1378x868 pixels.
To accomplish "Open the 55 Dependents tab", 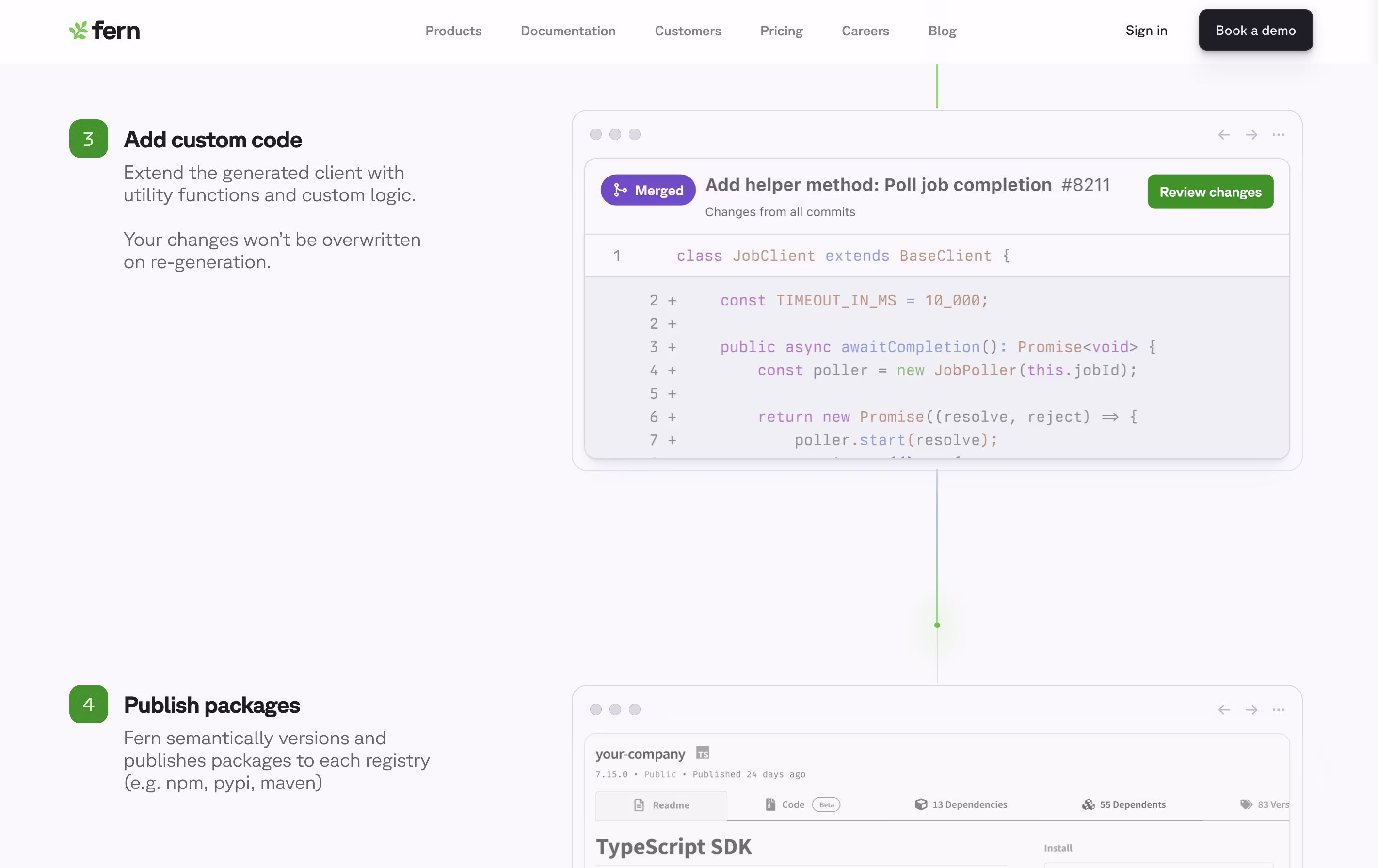I will click(x=1123, y=804).
